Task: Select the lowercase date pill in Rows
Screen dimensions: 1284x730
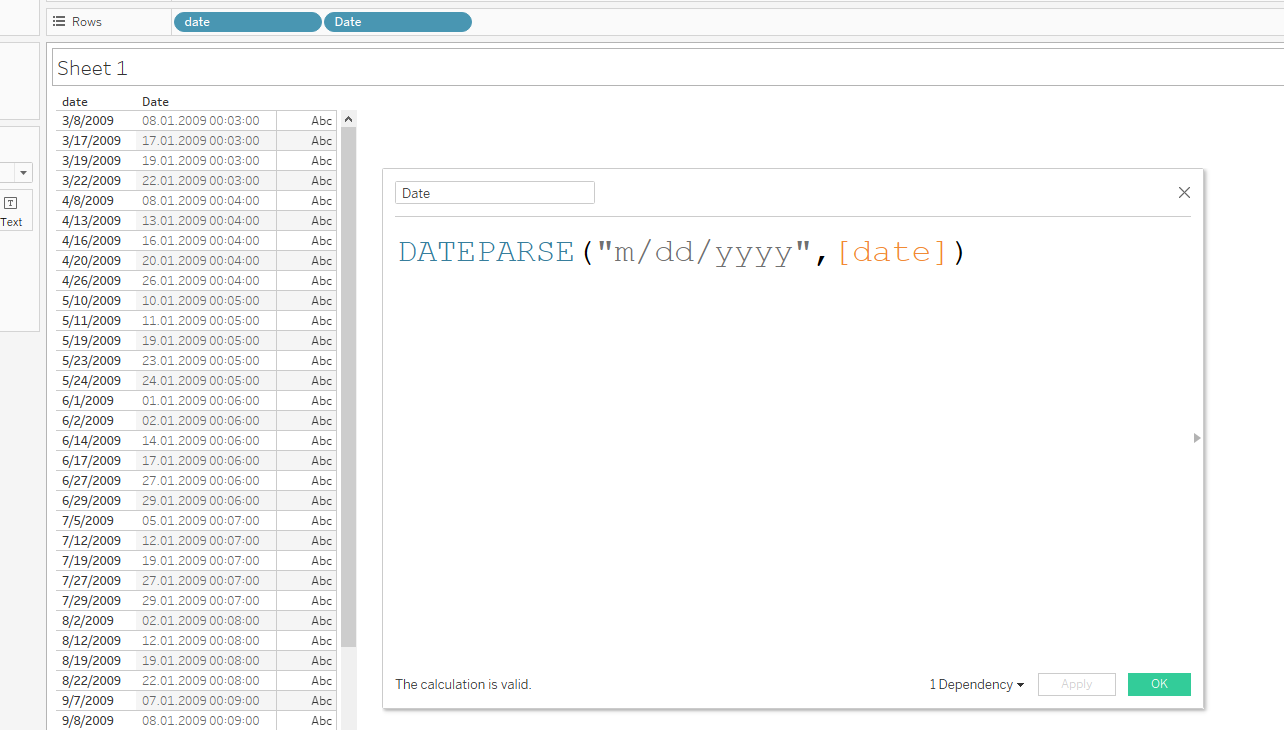Action: [247, 22]
